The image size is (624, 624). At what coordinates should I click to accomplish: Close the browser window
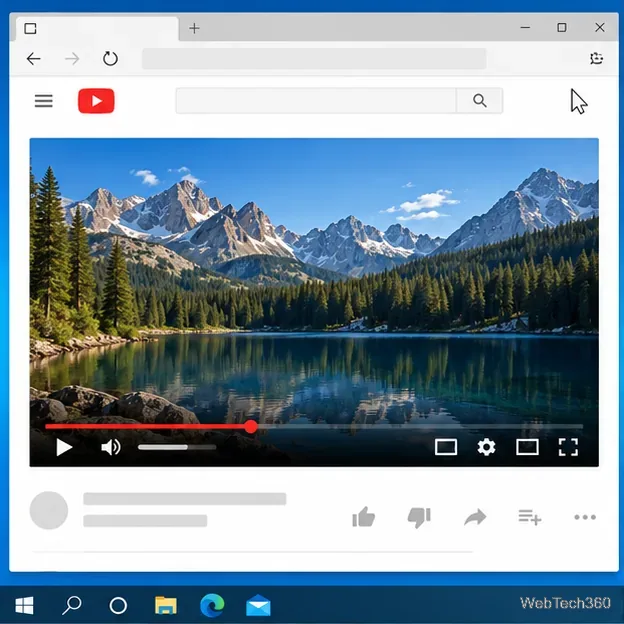600,27
